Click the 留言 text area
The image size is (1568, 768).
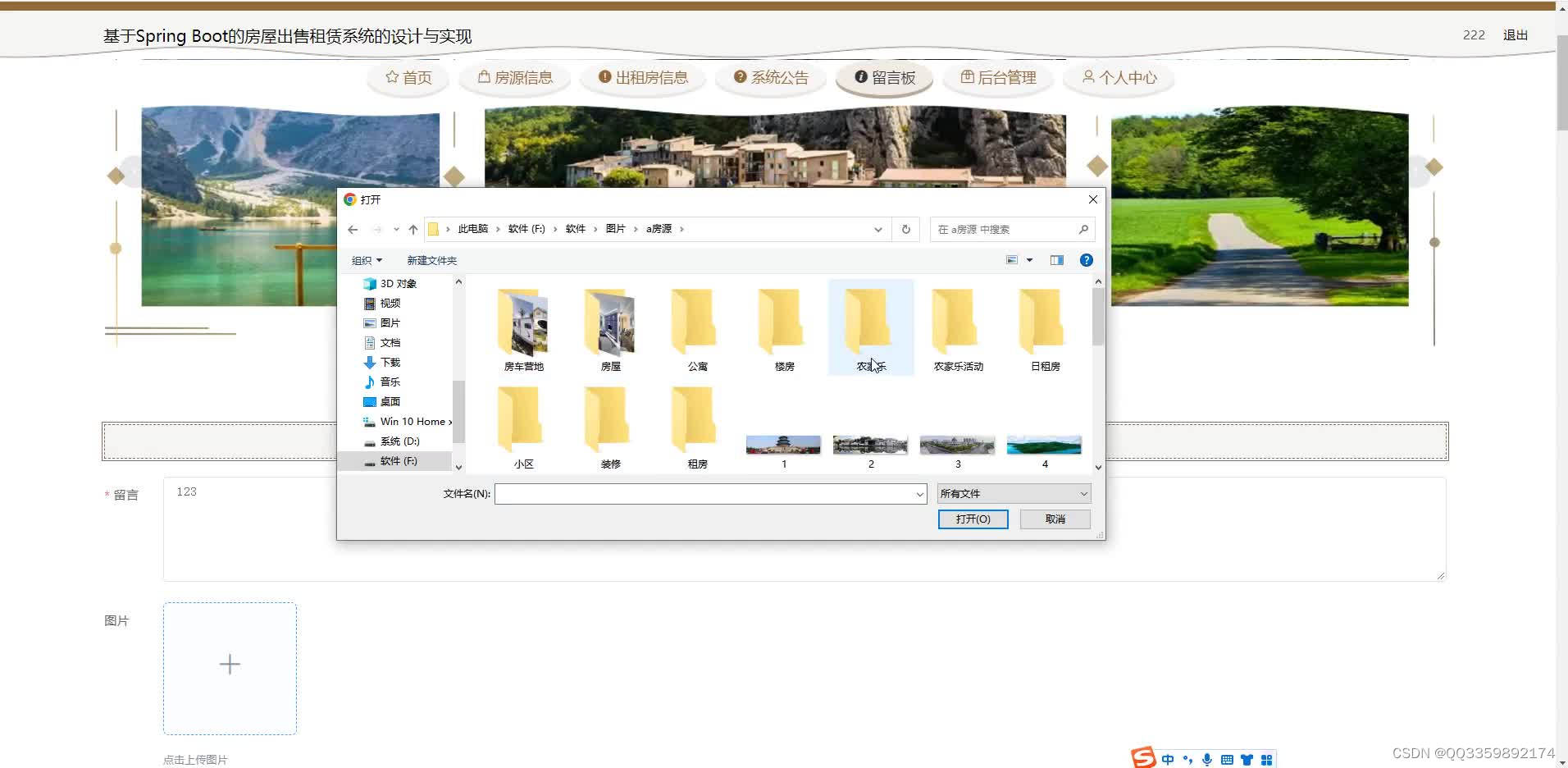click(805, 528)
